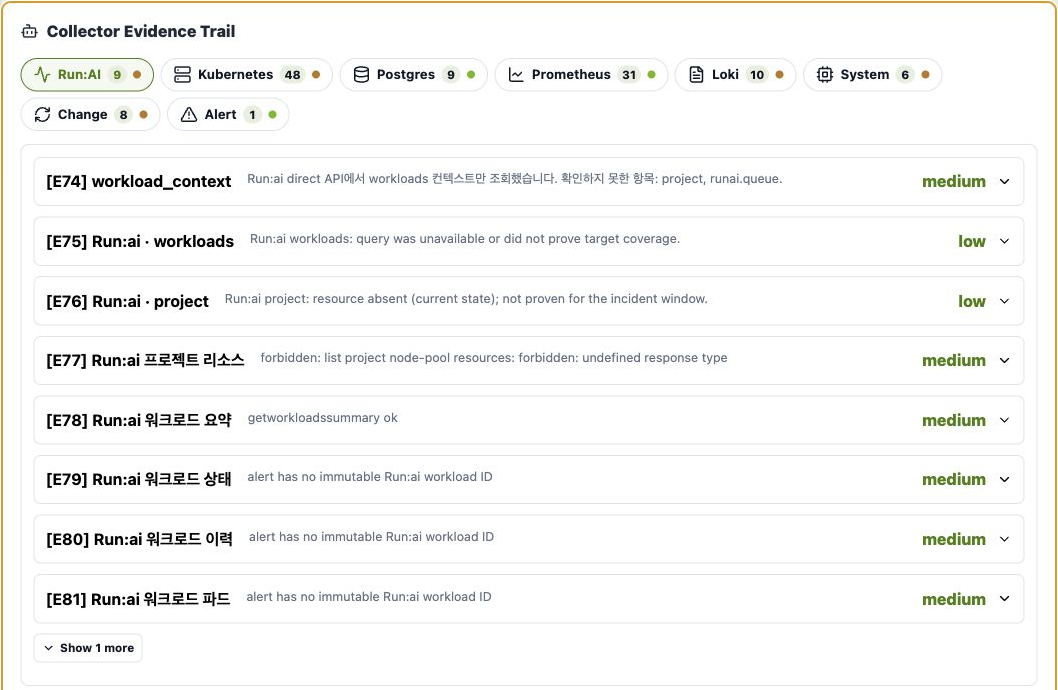
Task: Select the System tab
Action: tap(872, 74)
